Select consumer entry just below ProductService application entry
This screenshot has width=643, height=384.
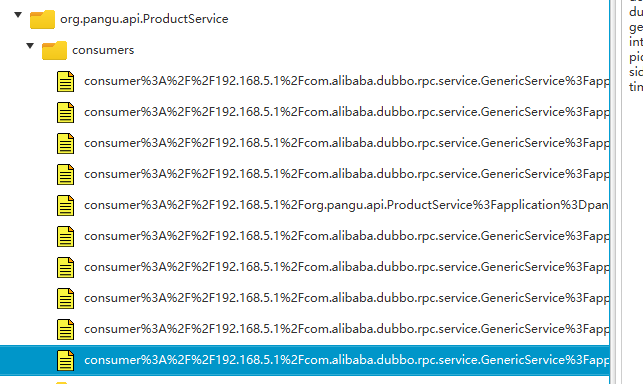(347, 236)
